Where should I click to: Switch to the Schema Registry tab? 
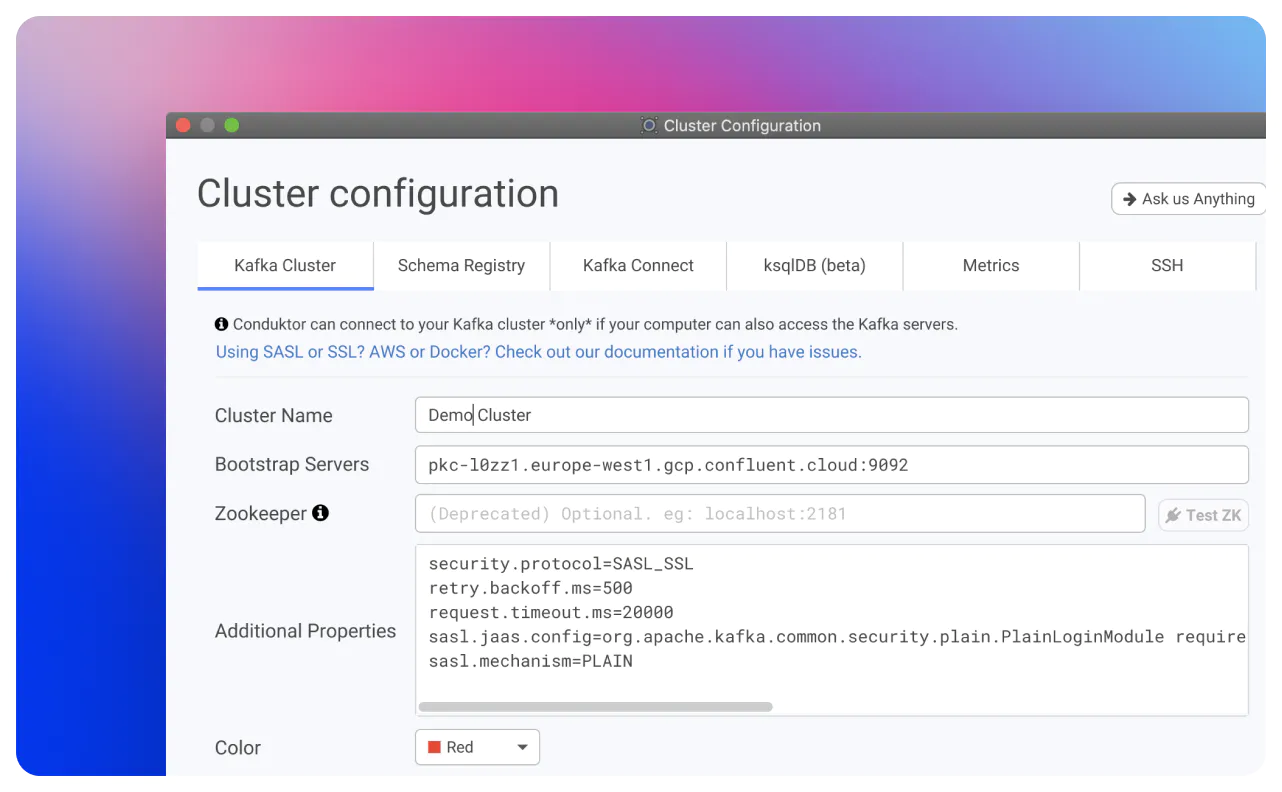[461, 265]
